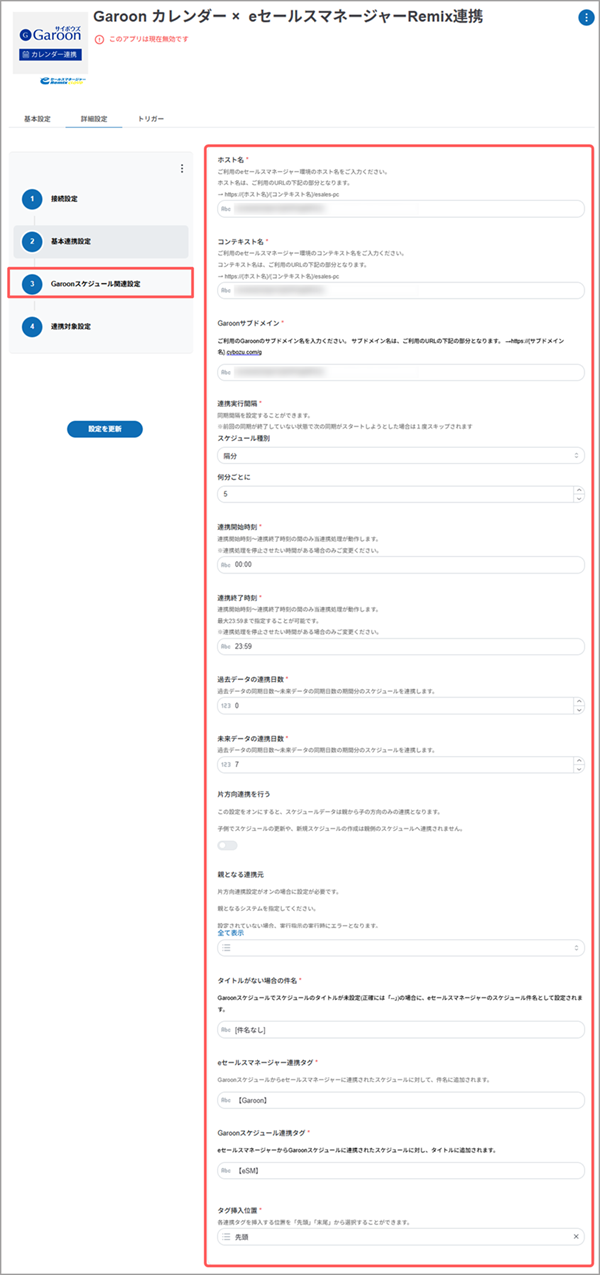
Task: Click the 全て表示 link
Action: pos(232,932)
